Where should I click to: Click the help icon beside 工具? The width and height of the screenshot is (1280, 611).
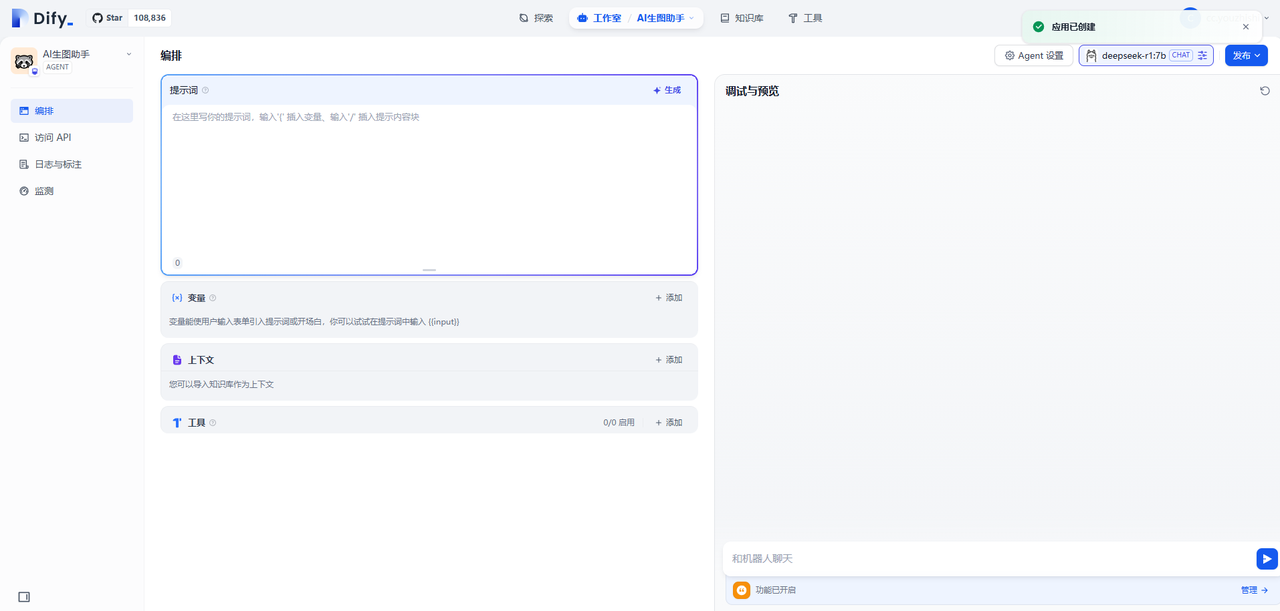pyautogui.click(x=213, y=423)
